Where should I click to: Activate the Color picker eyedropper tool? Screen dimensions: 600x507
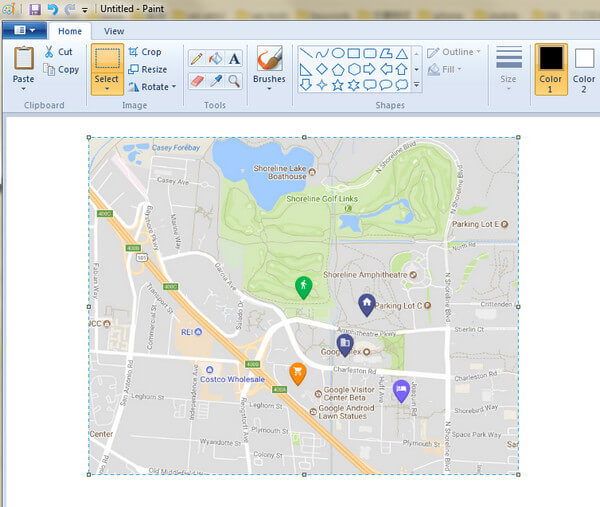215,81
